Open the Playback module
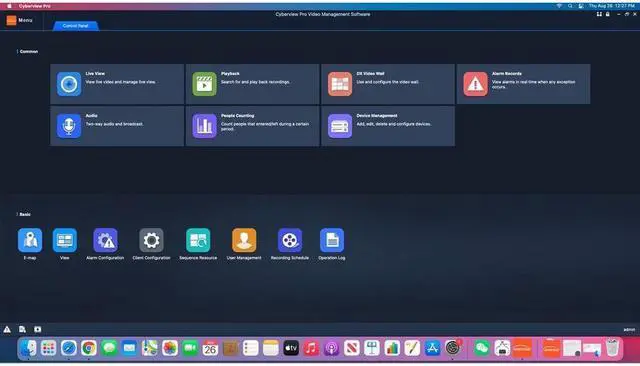Screen dimensions: 640x366 (x=253, y=84)
